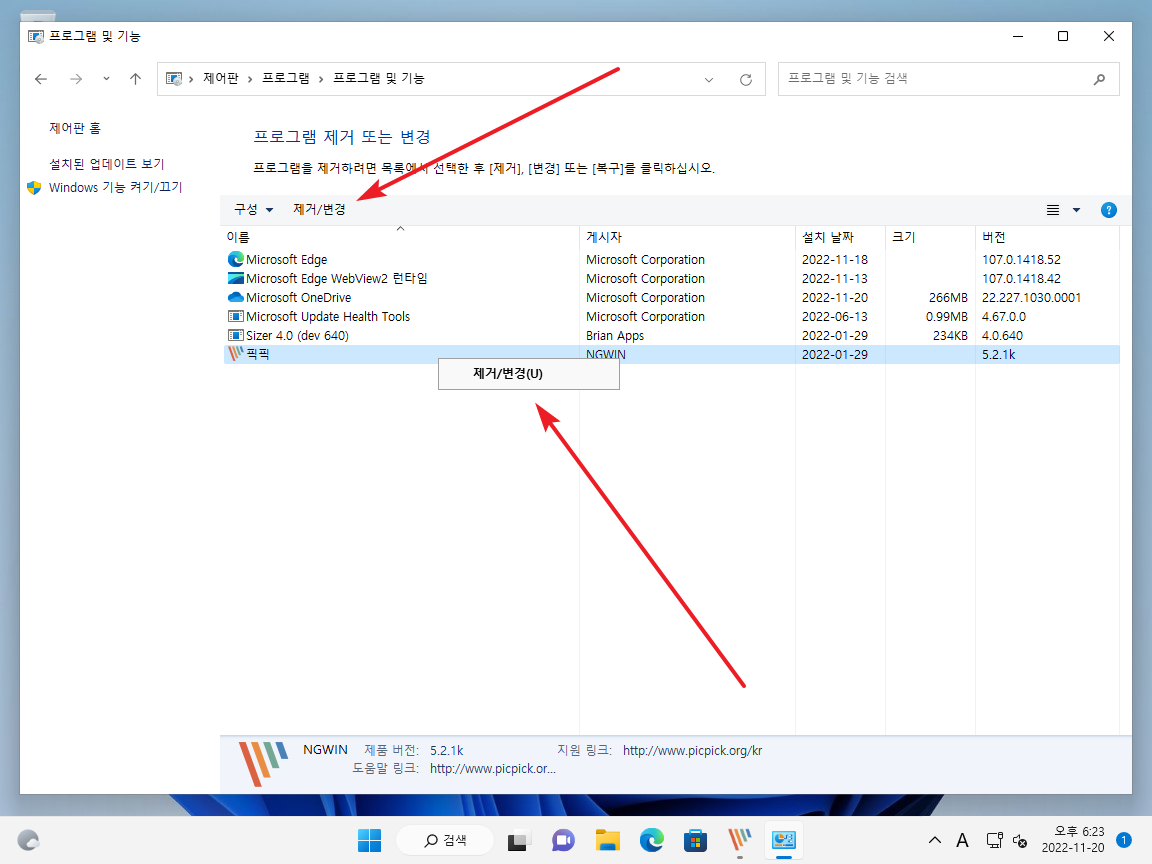Open the recent locations chevron
The height and width of the screenshot is (864, 1152).
pyautogui.click(x=107, y=79)
